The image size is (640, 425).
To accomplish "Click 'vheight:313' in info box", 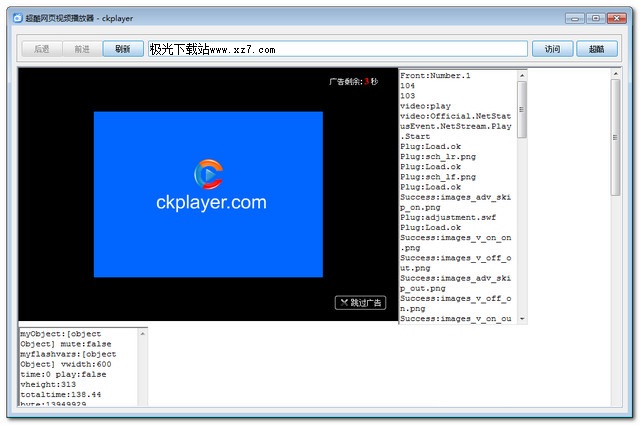I will [x=48, y=384].
